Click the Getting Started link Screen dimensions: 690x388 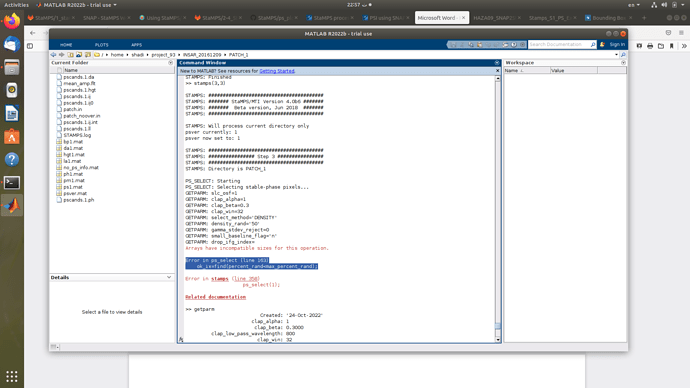coord(277,71)
